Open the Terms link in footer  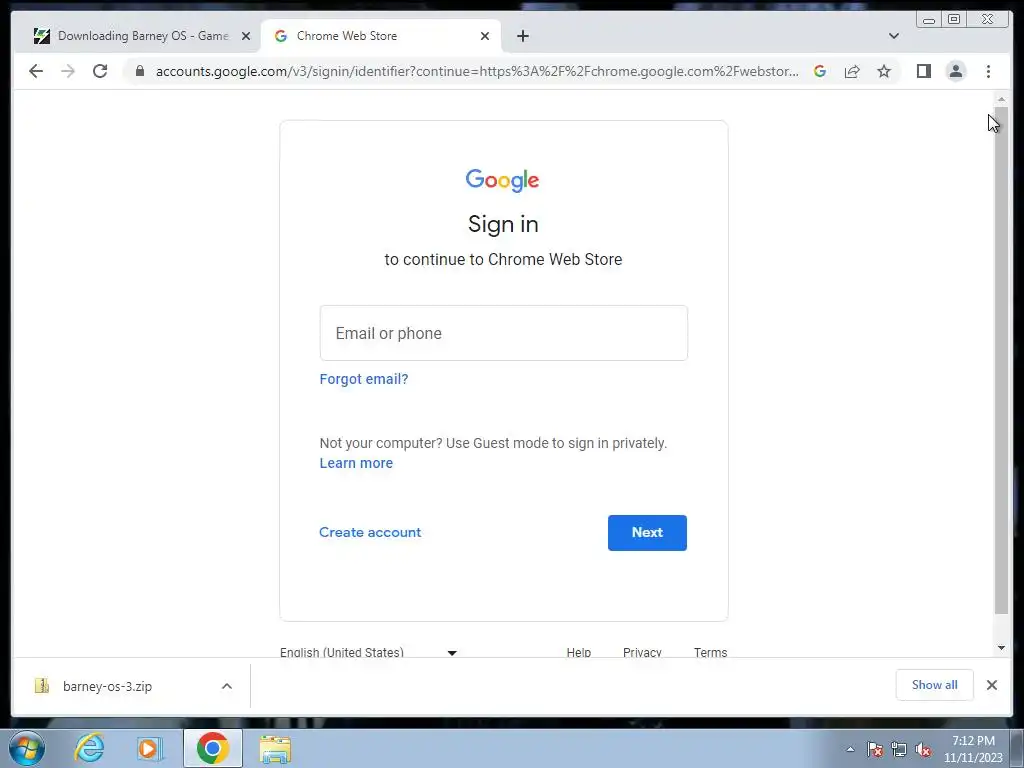coord(711,652)
